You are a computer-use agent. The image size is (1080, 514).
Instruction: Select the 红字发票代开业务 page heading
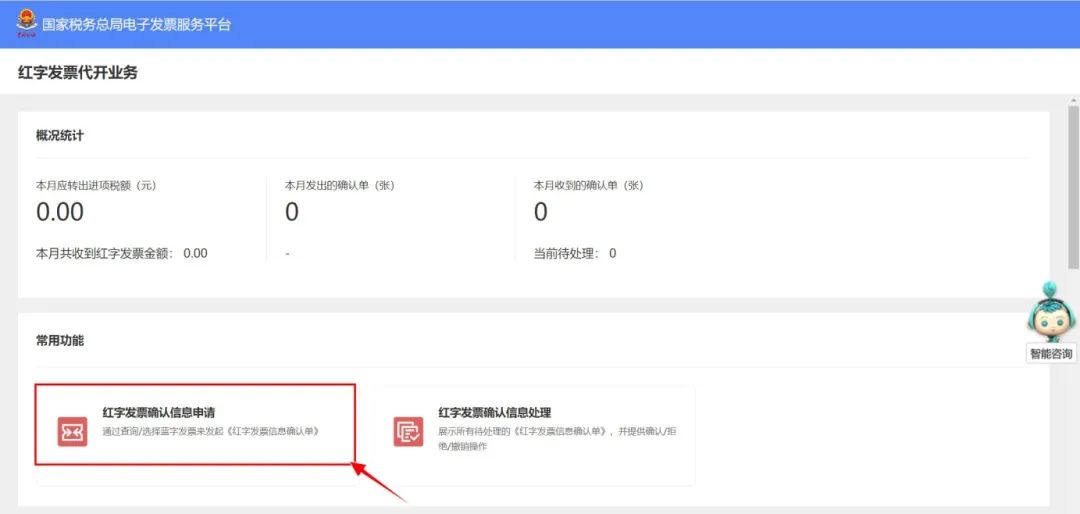pyautogui.click(x=77, y=72)
